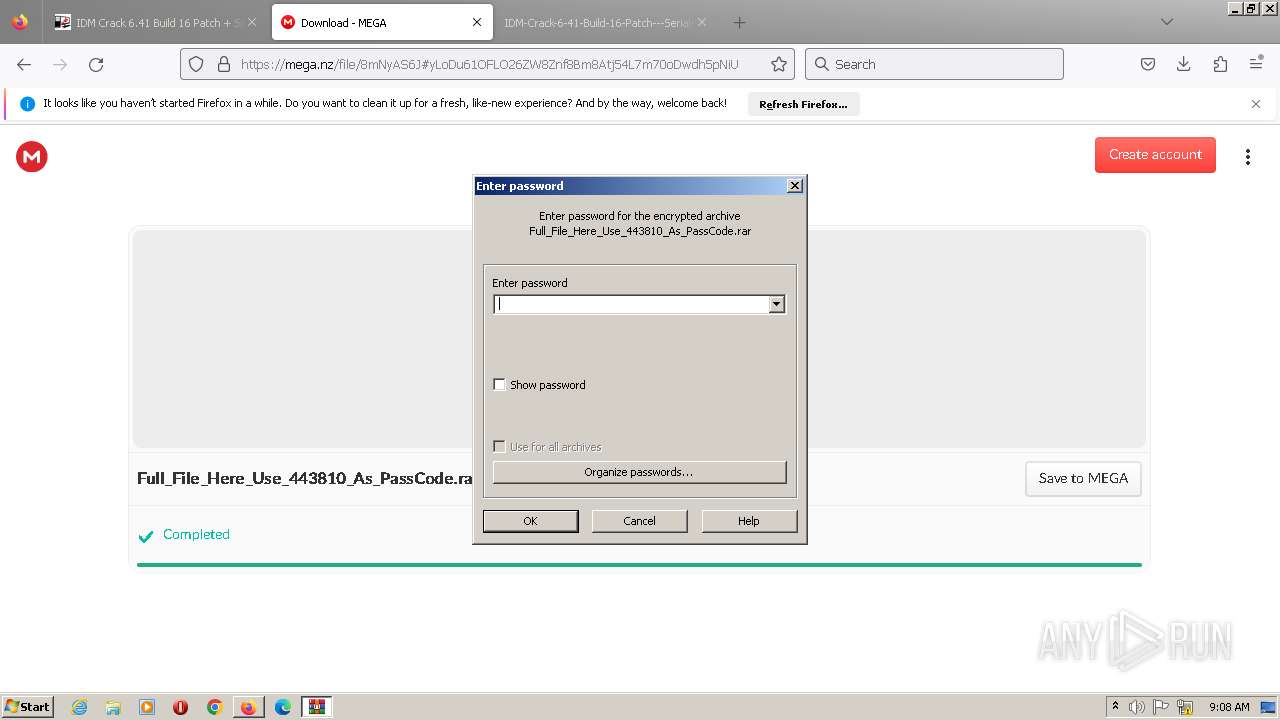Click the volume speaker tray icon
The image size is (1280, 720).
click(1137, 707)
